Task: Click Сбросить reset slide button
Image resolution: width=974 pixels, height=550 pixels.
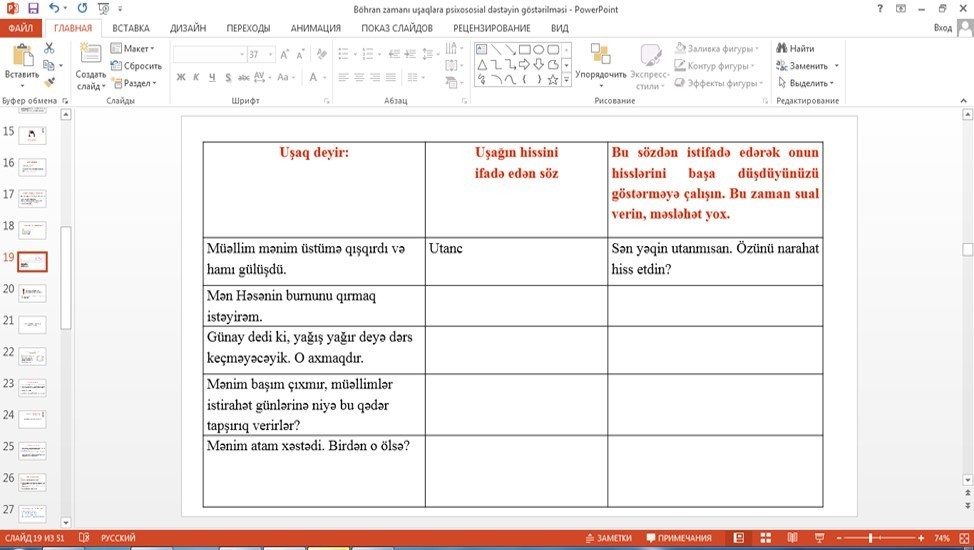Action: pos(136,65)
